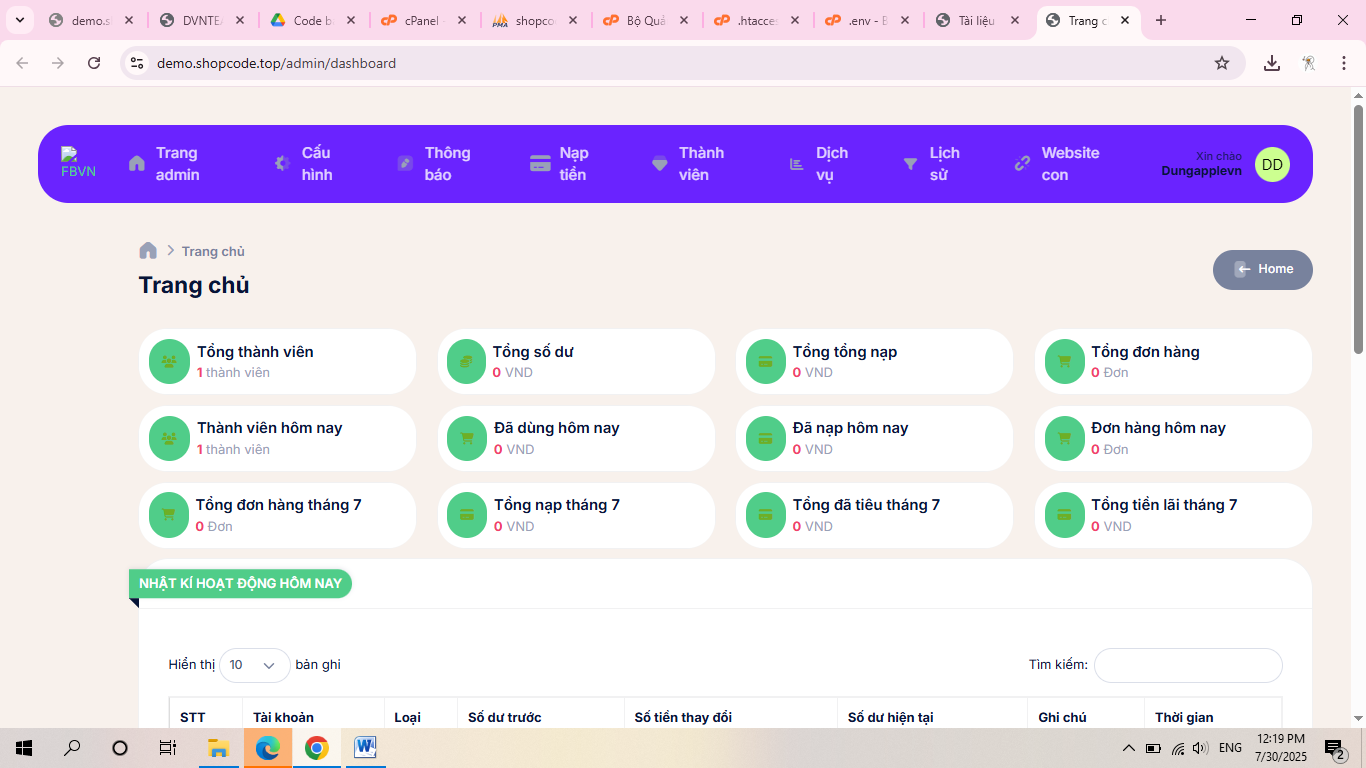The image size is (1366, 768).
Task: Click the card icon beside Tổng tổng nạp
Action: pos(766,362)
